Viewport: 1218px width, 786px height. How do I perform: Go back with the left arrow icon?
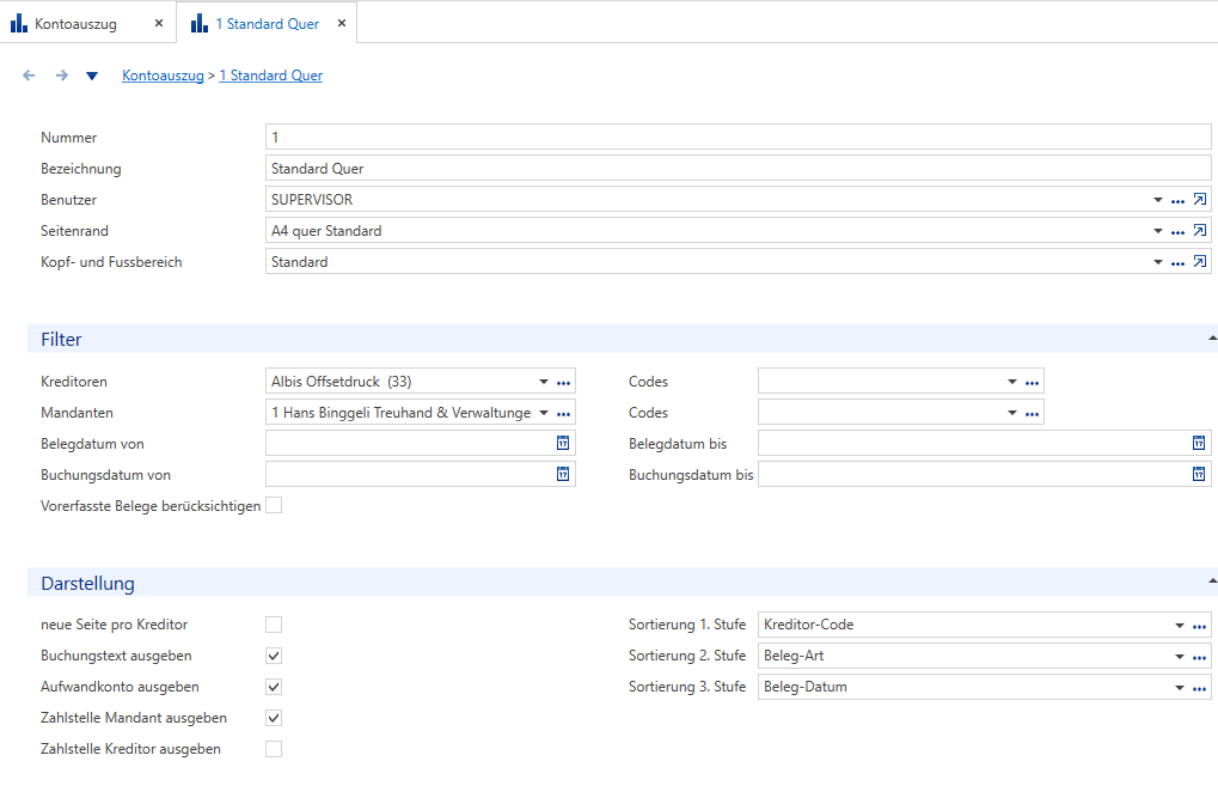pyautogui.click(x=29, y=75)
